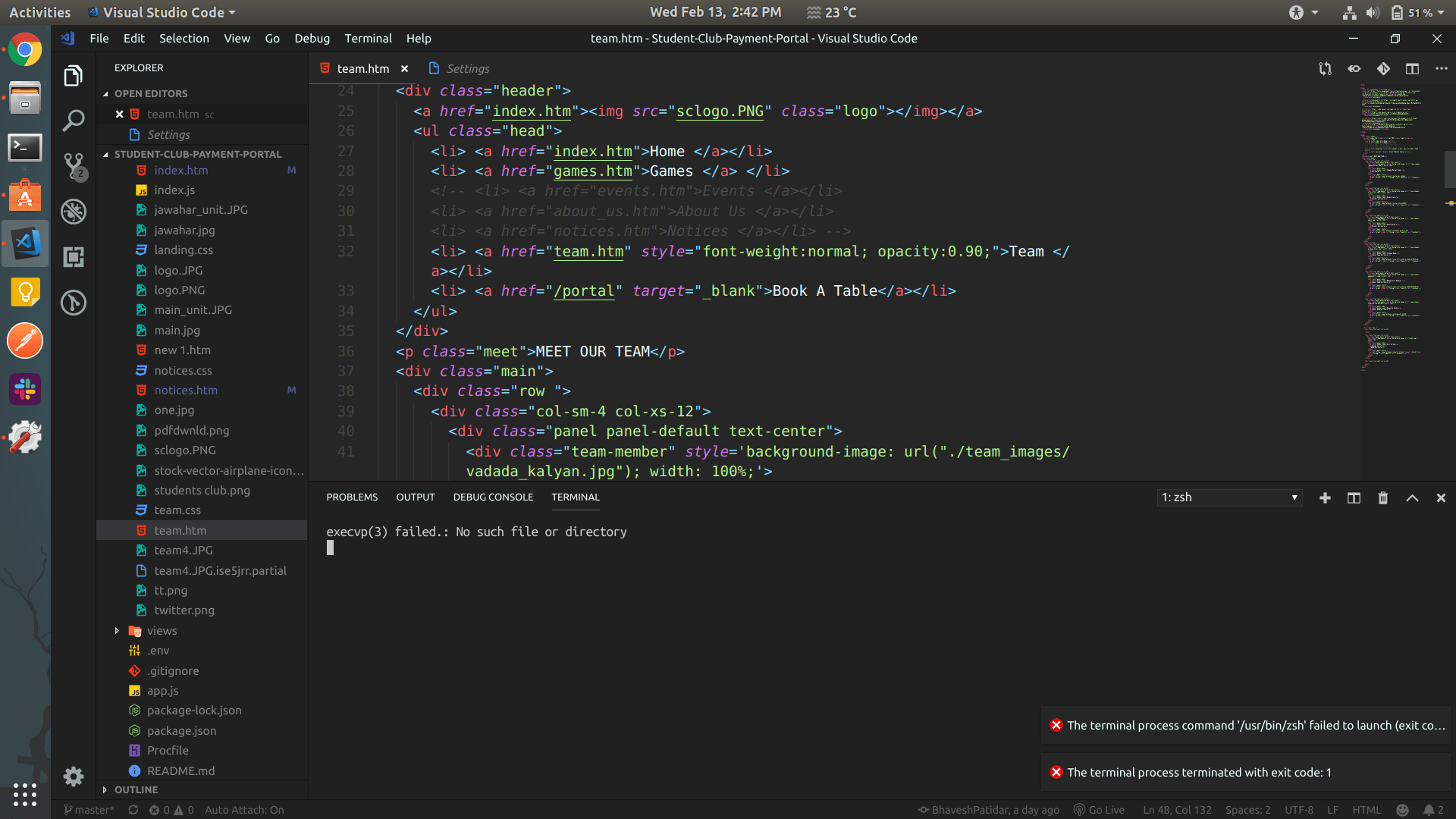Toggle Auto Attach in status bar

pyautogui.click(x=244, y=810)
